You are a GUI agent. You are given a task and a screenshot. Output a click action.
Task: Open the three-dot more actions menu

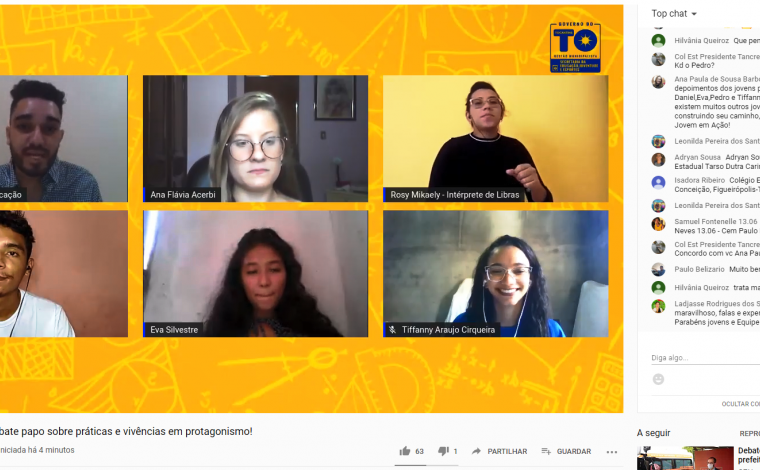(x=612, y=452)
